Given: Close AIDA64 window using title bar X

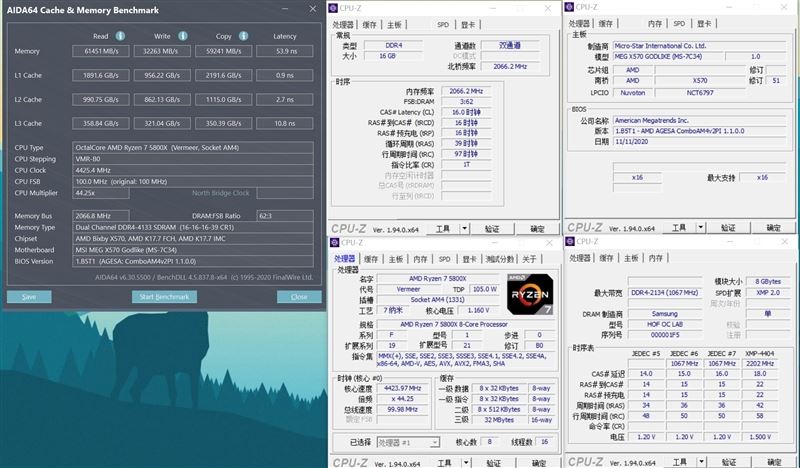Looking at the screenshot, I should click(x=313, y=9).
